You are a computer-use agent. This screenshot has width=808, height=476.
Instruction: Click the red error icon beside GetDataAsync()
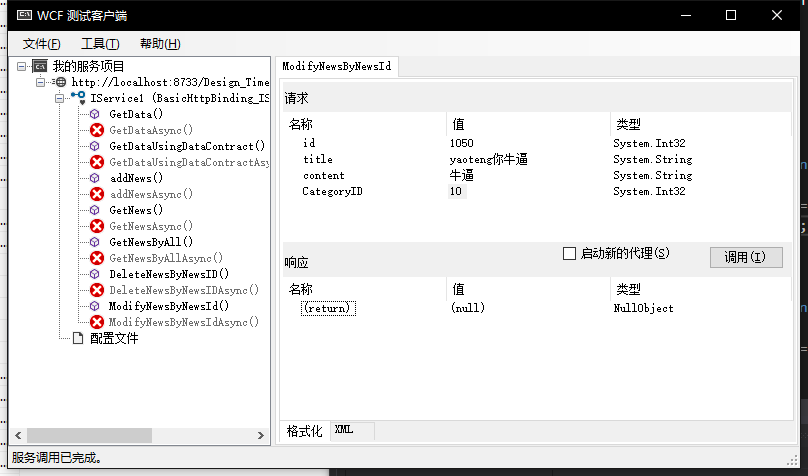pos(97,130)
